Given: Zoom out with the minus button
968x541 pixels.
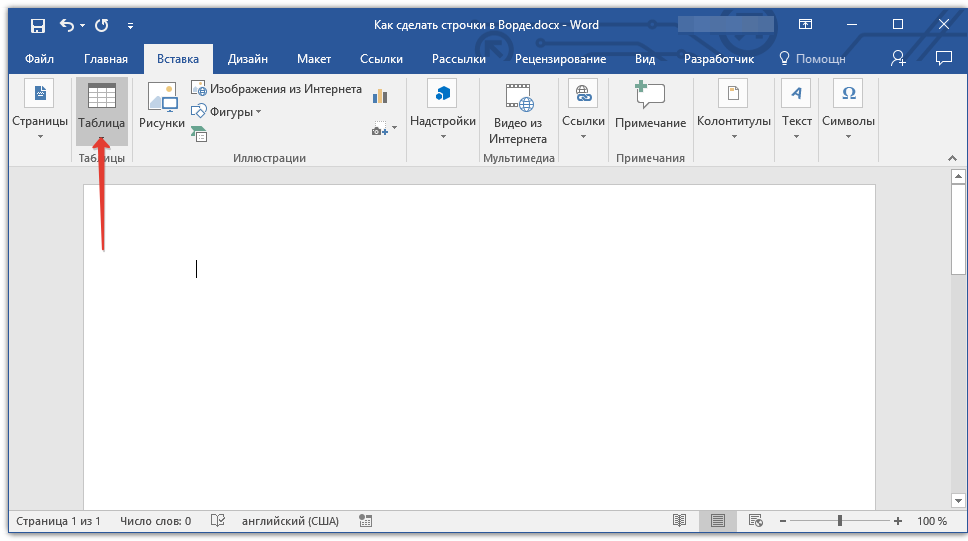Looking at the screenshot, I should [783, 521].
